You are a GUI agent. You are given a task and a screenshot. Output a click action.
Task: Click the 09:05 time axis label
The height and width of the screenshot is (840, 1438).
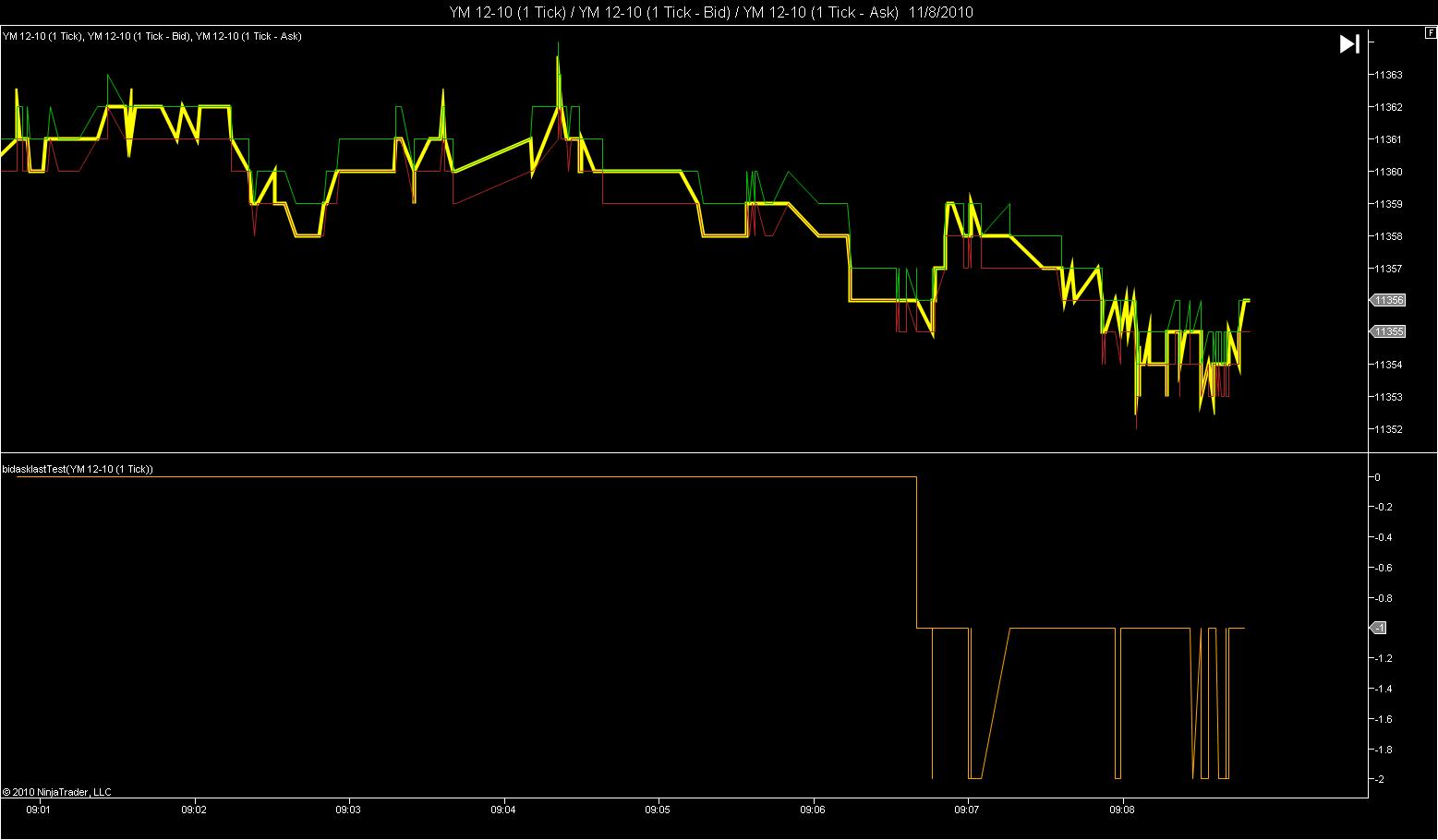coord(659,810)
